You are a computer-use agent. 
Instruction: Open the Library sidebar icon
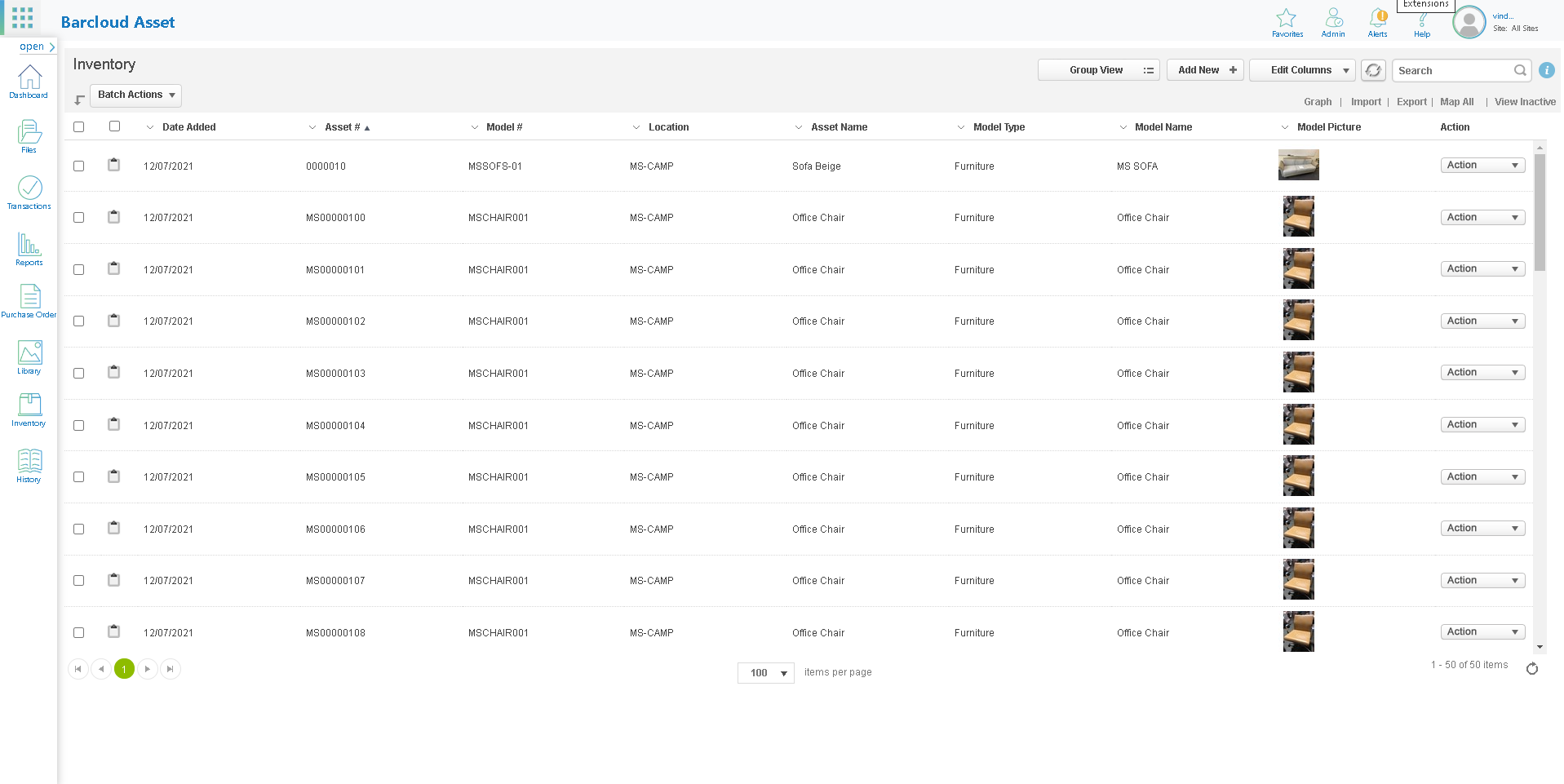tap(29, 357)
